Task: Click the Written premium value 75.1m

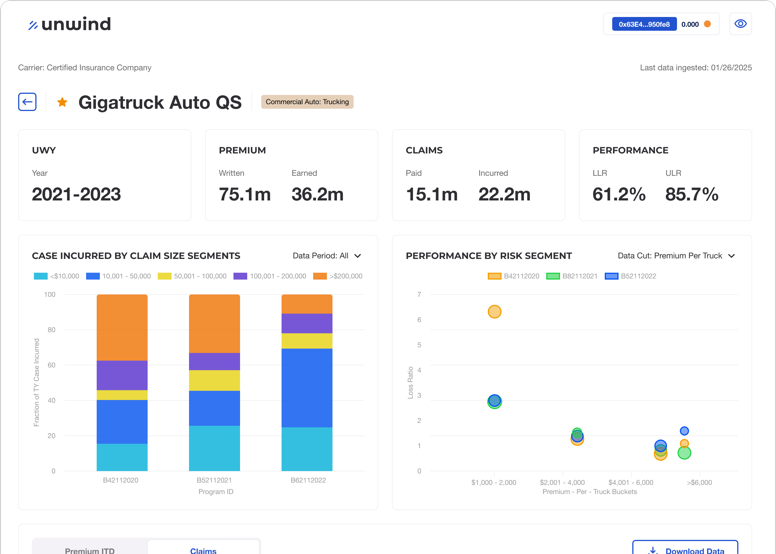Action: pos(244,195)
